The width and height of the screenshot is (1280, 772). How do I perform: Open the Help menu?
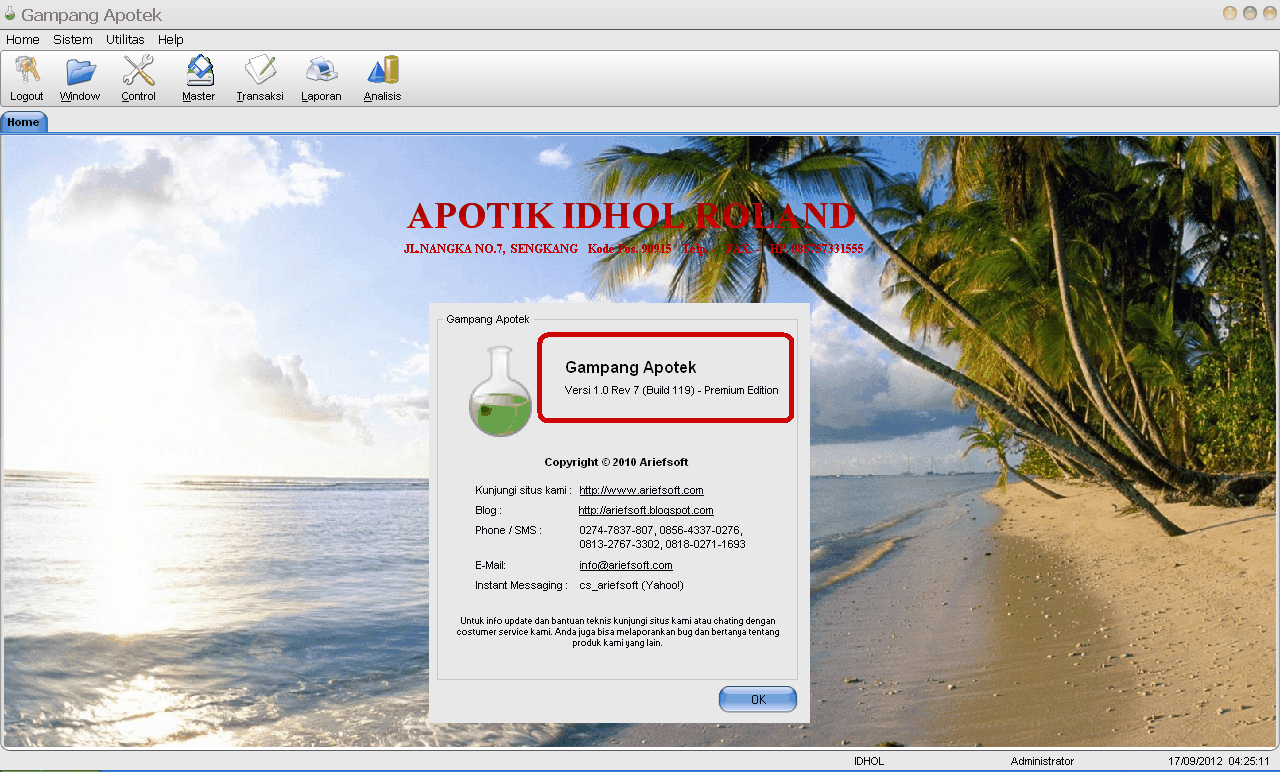point(171,40)
